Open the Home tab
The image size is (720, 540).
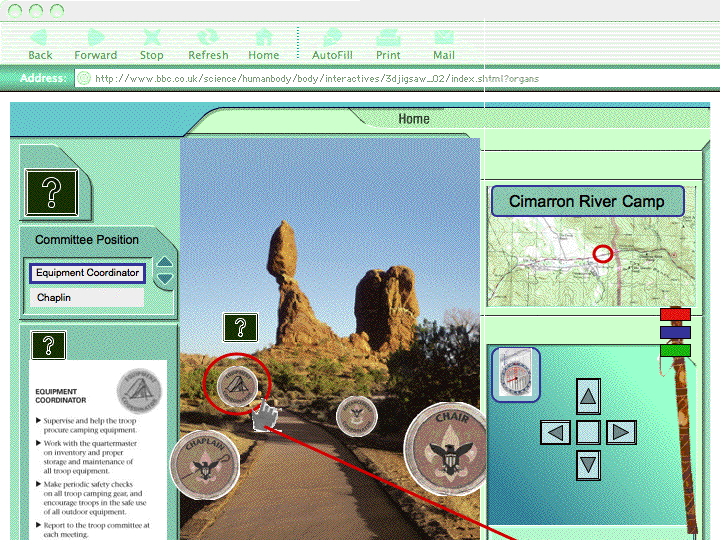pos(413,119)
